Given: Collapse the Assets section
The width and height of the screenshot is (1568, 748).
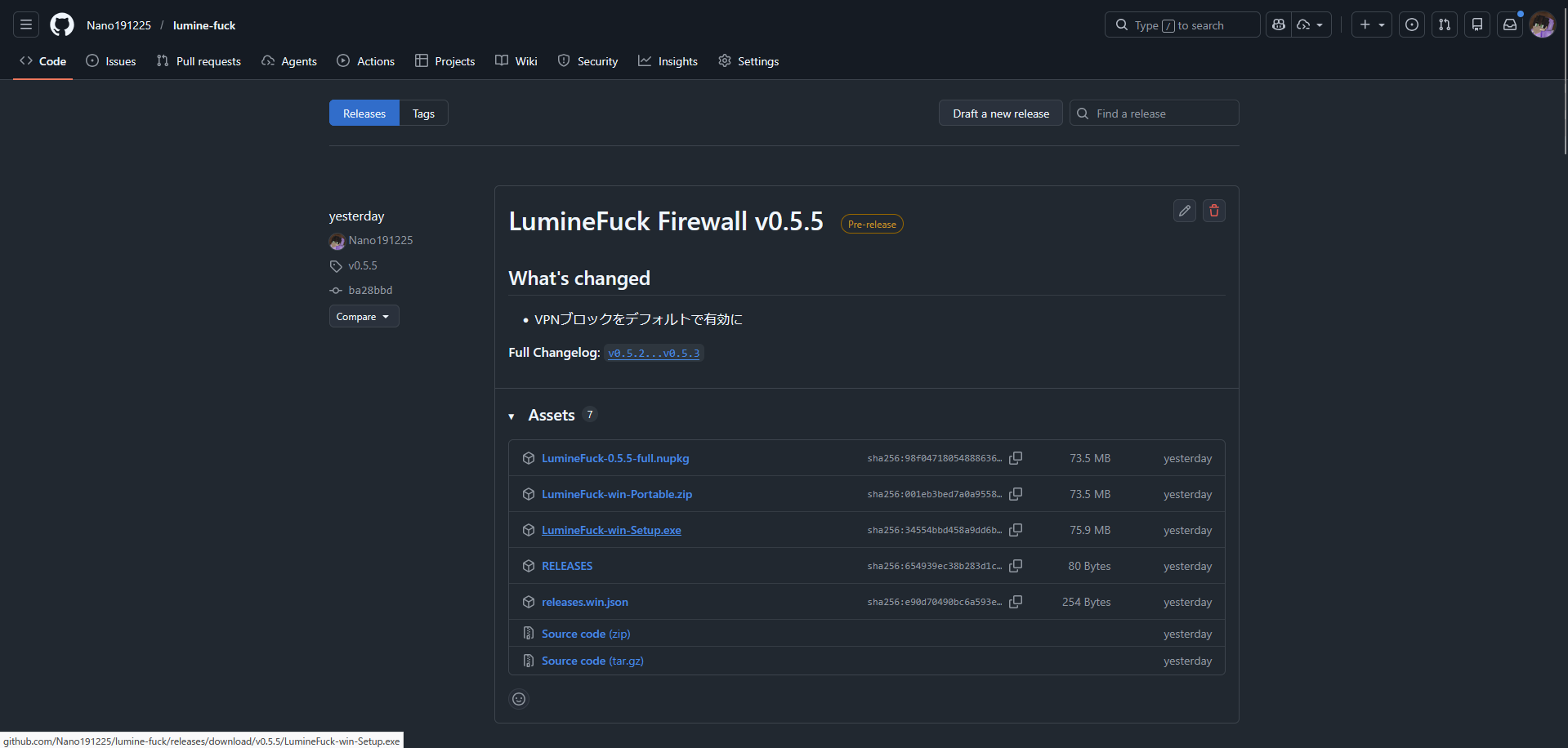Looking at the screenshot, I should point(511,416).
